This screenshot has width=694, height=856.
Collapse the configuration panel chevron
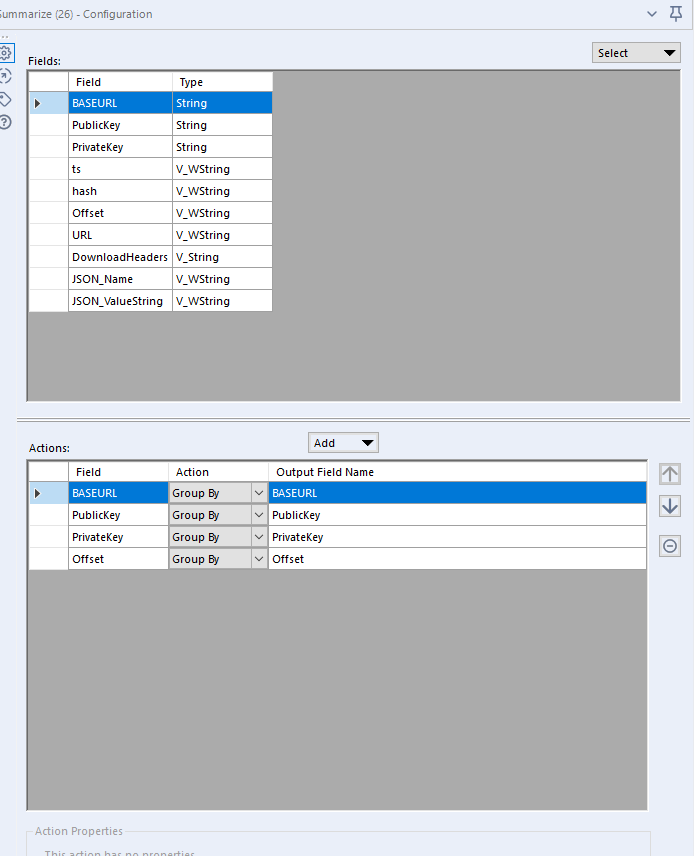[x=651, y=14]
